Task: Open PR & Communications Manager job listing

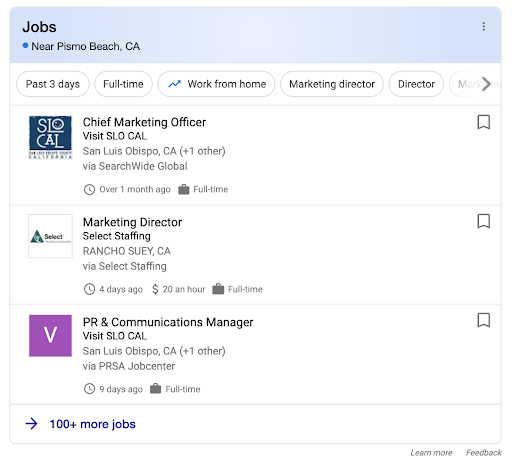Action: pos(168,322)
